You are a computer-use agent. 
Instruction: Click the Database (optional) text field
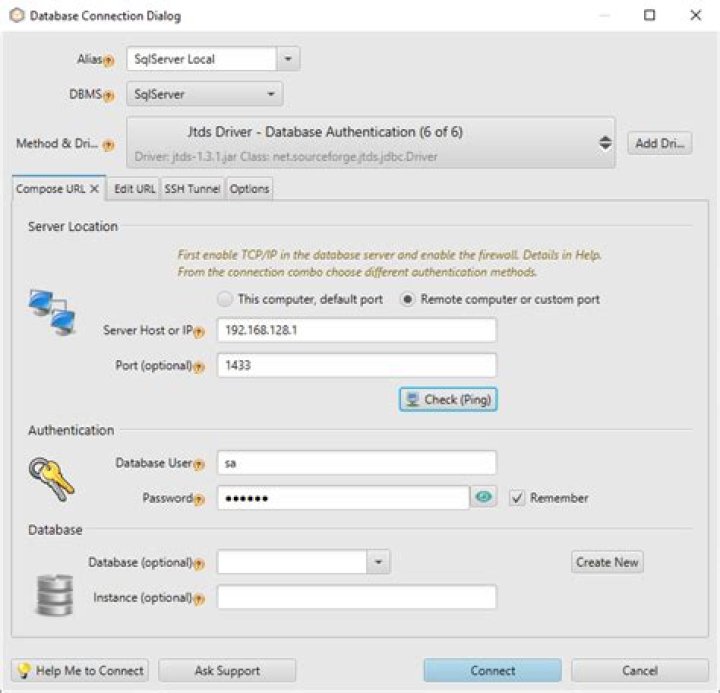pyautogui.click(x=292, y=562)
